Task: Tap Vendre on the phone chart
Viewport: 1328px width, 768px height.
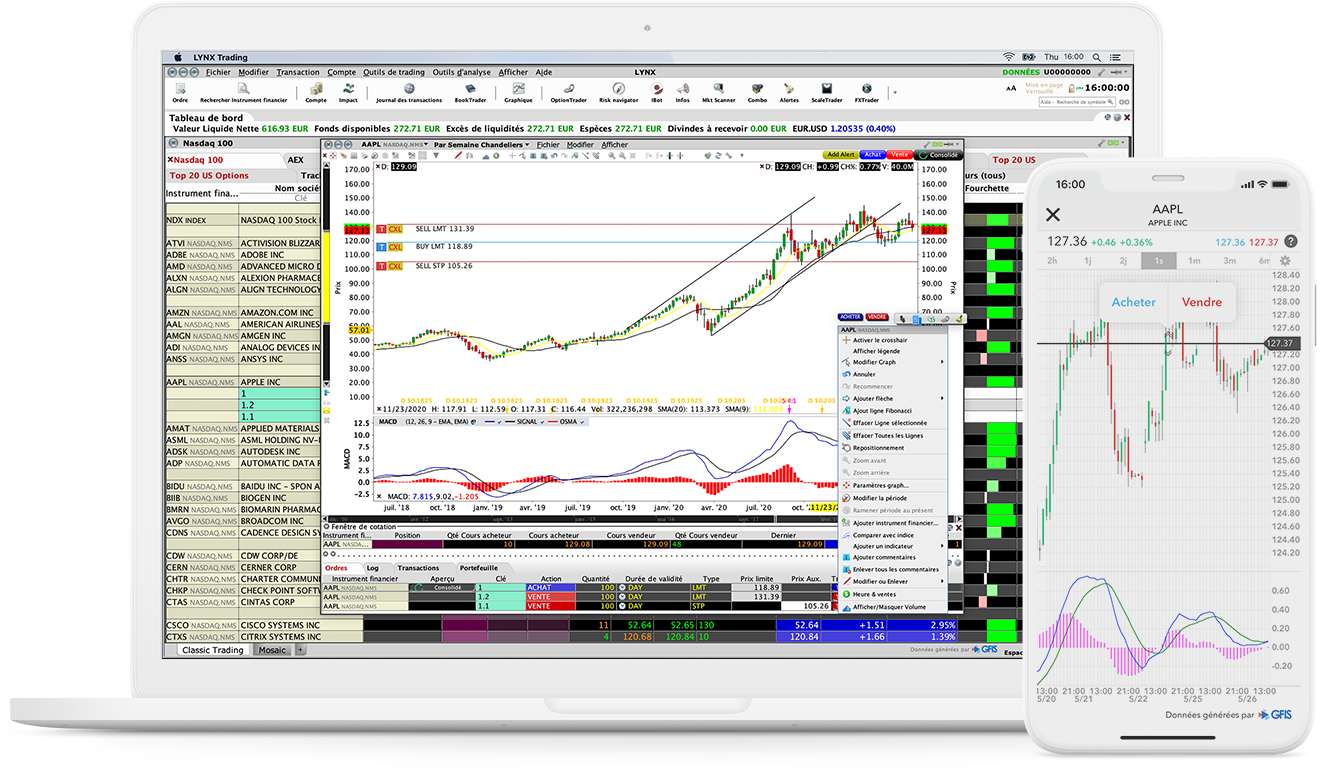Action: 1202,302
